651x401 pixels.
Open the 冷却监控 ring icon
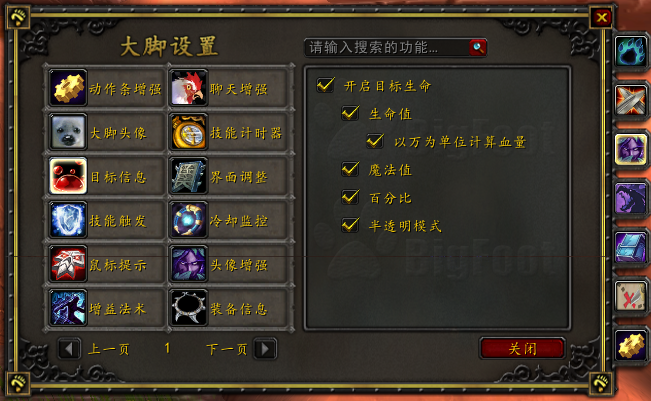(188, 220)
